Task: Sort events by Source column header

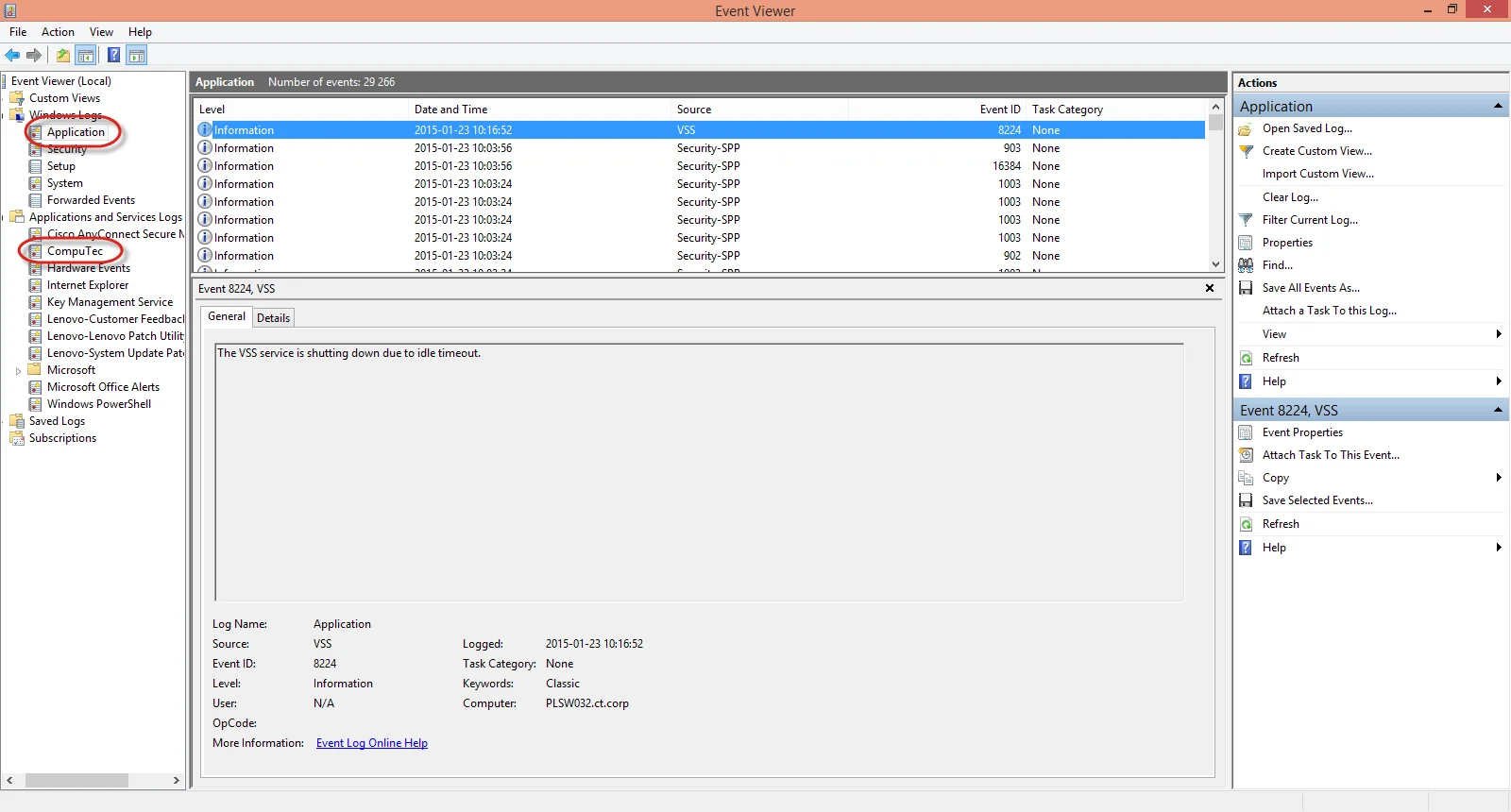Action: coord(759,110)
